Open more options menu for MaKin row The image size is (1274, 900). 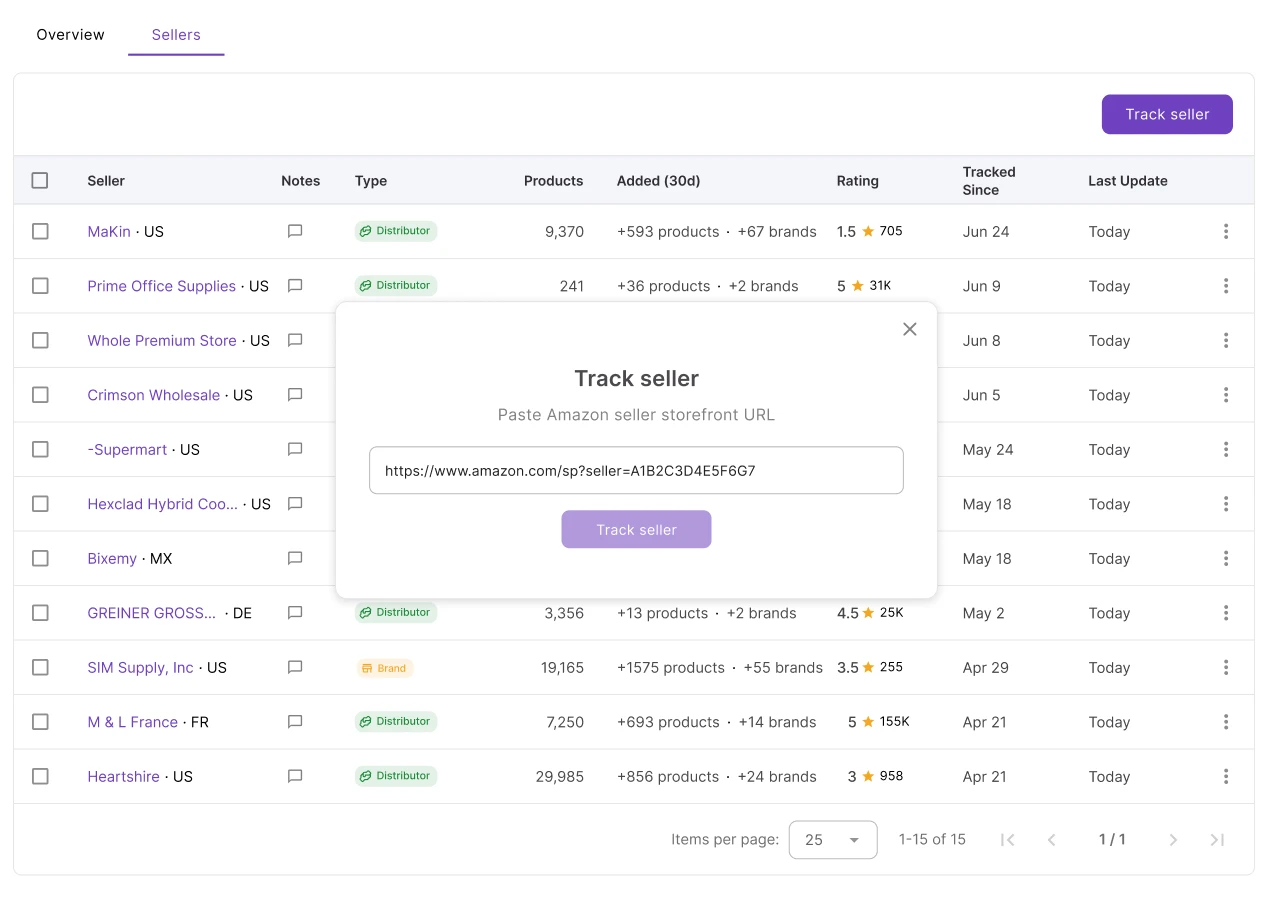pyautogui.click(x=1226, y=231)
